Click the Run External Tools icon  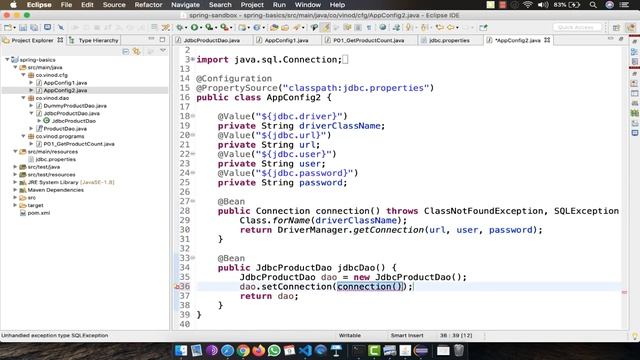pos(224,27)
